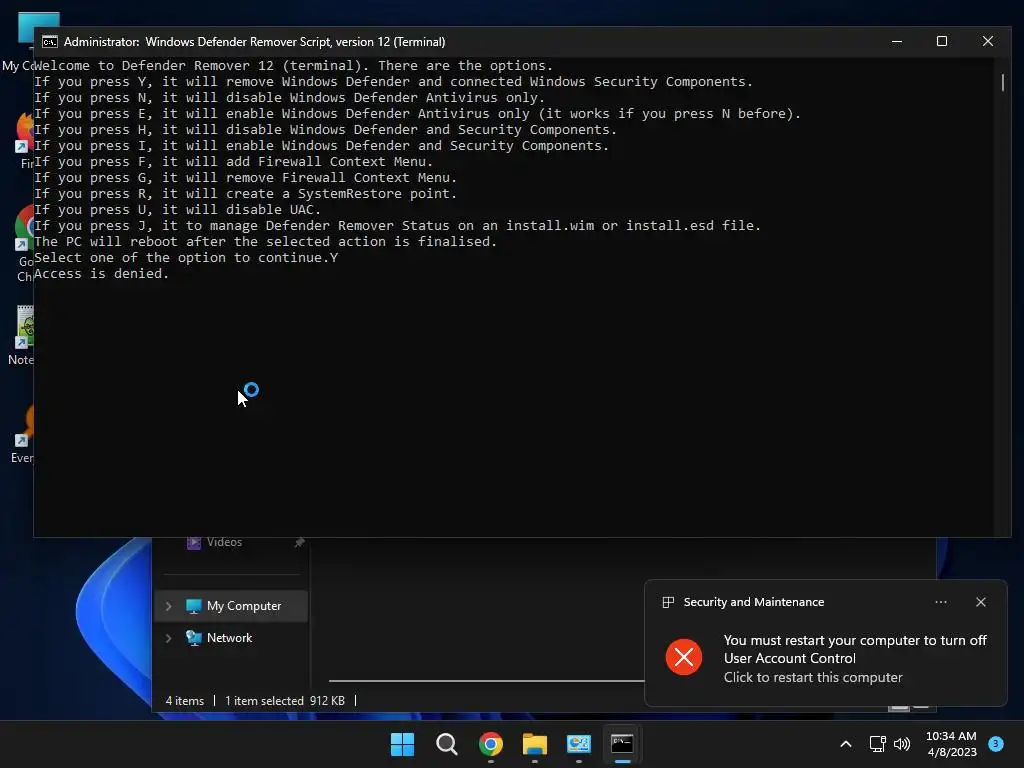Click the Explorer horizontal scrollbar
The height and width of the screenshot is (768, 1024).
(x=487, y=680)
